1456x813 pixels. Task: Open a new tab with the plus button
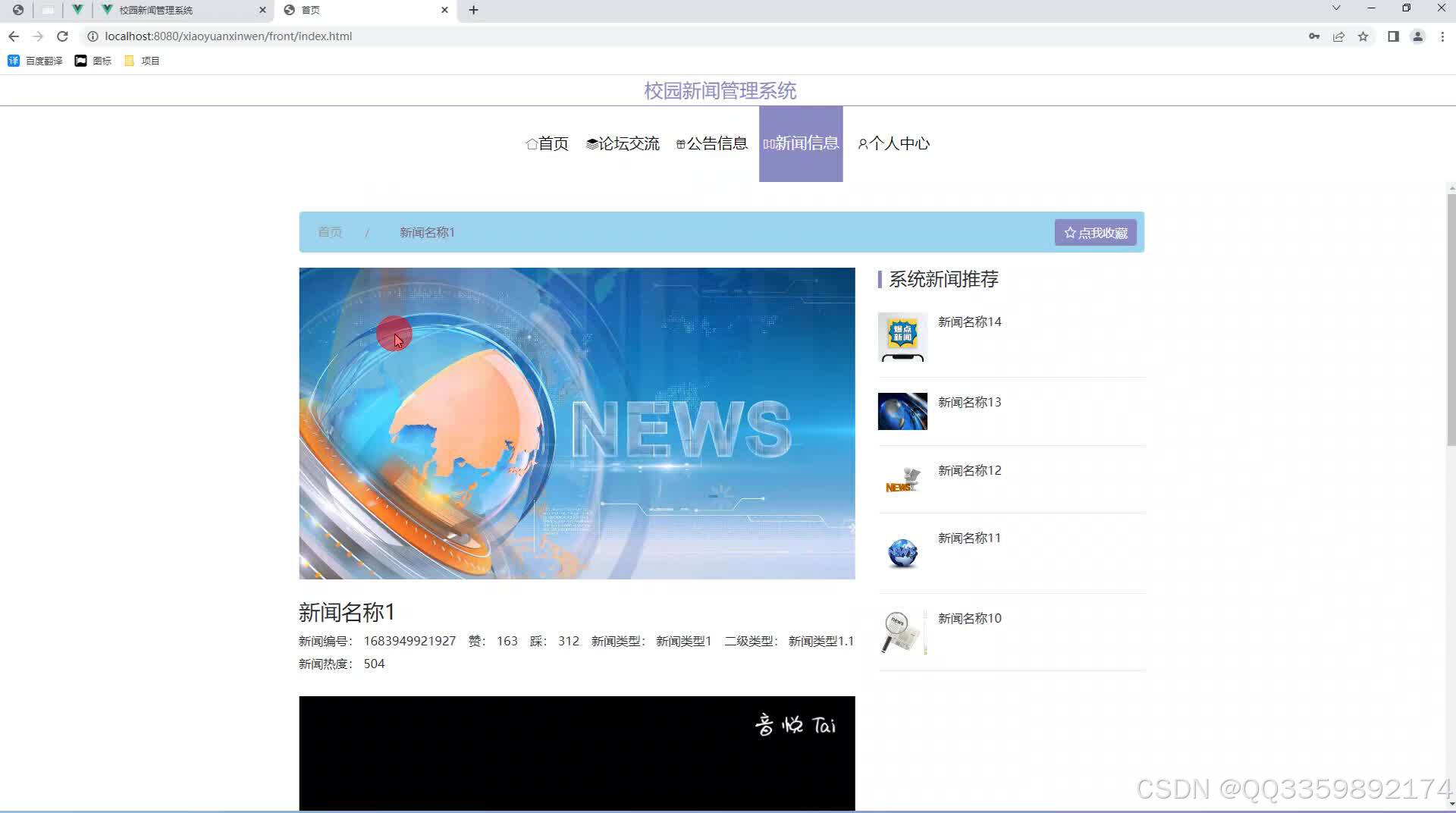(x=473, y=10)
